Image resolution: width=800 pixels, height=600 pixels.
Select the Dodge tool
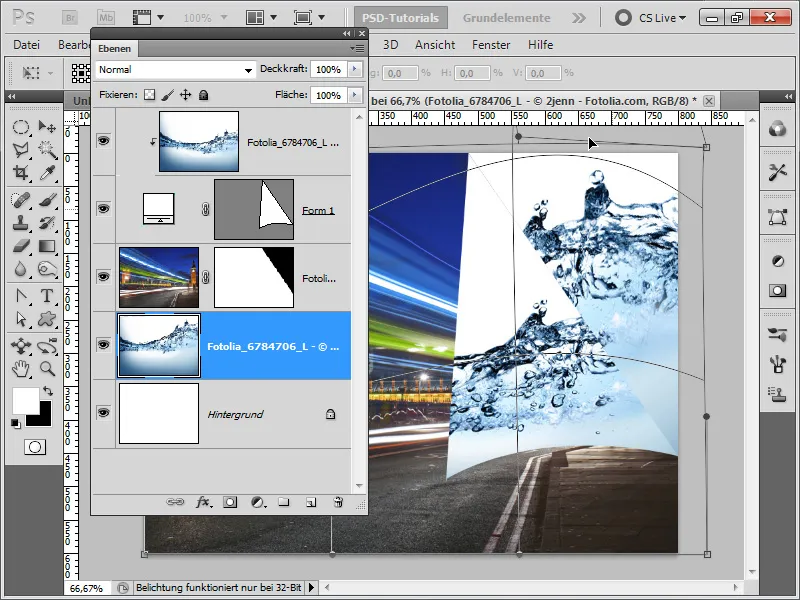pyautogui.click(x=47, y=269)
